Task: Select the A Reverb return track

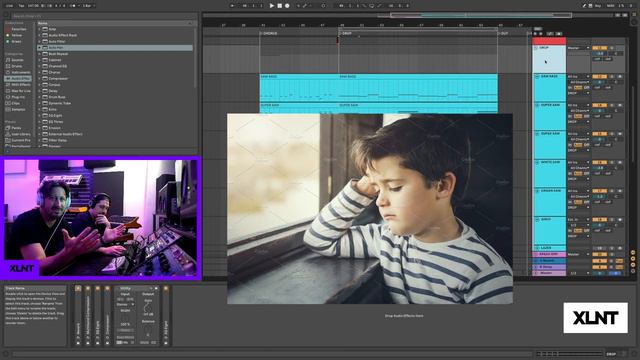Action: point(549,260)
